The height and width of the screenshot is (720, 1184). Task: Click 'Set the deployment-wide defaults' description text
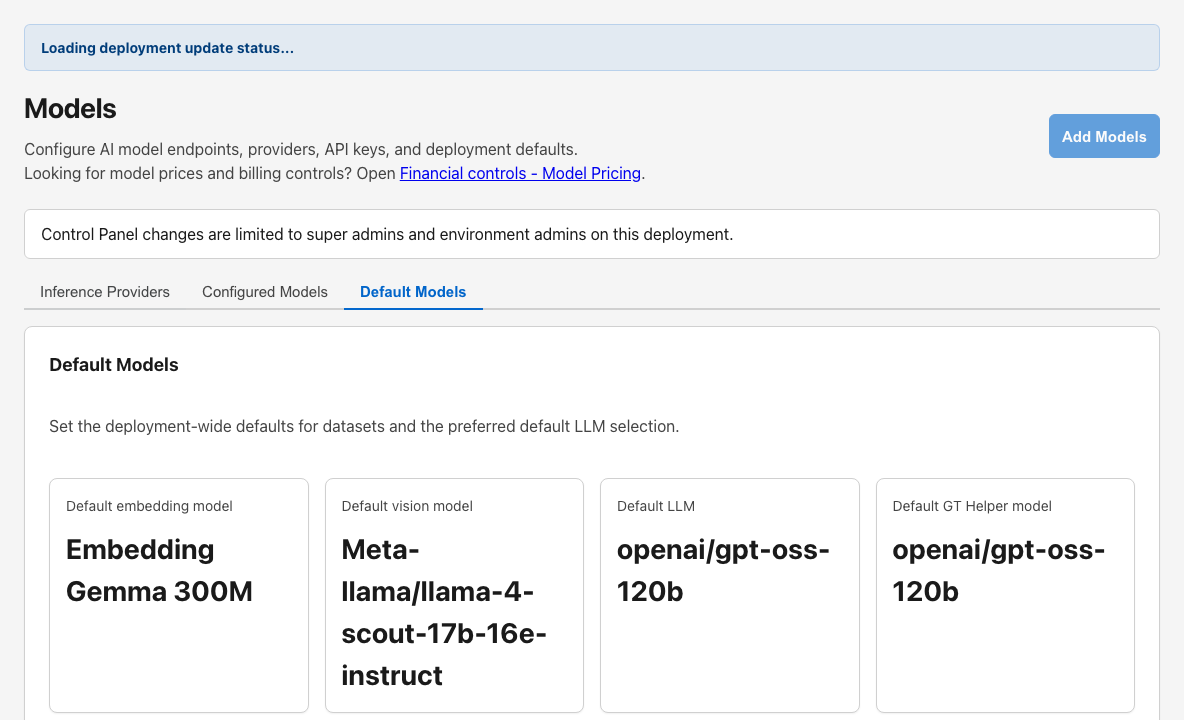364,426
